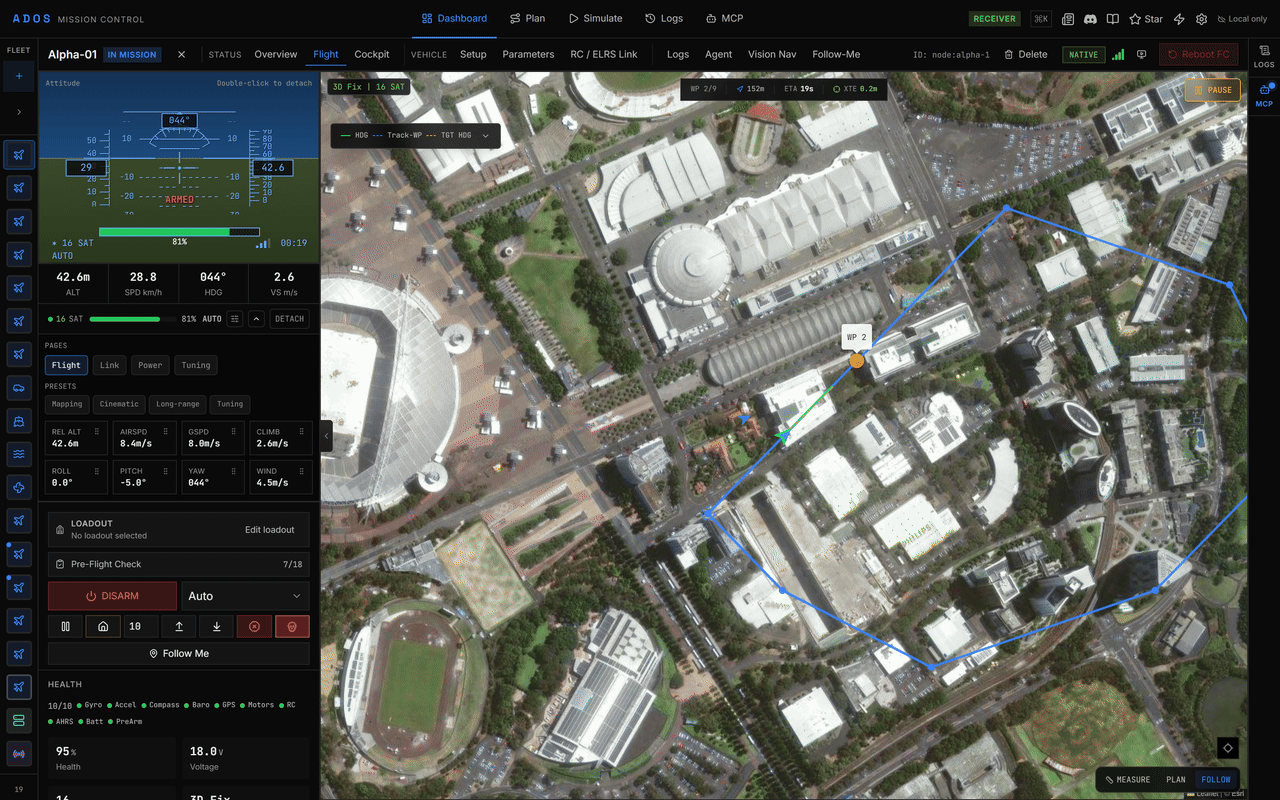Toggle the MEASURE map tool
The height and width of the screenshot is (800, 1280).
pos(1128,780)
